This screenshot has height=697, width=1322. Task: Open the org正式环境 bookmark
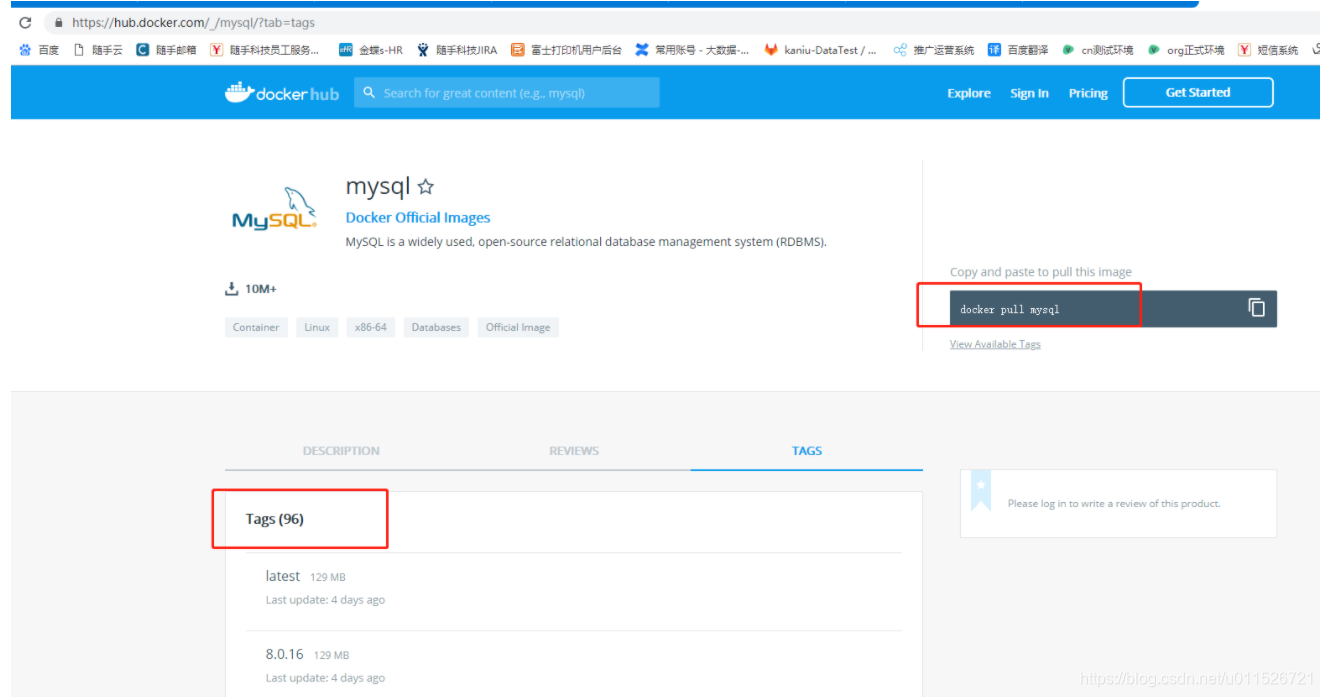(x=1186, y=50)
